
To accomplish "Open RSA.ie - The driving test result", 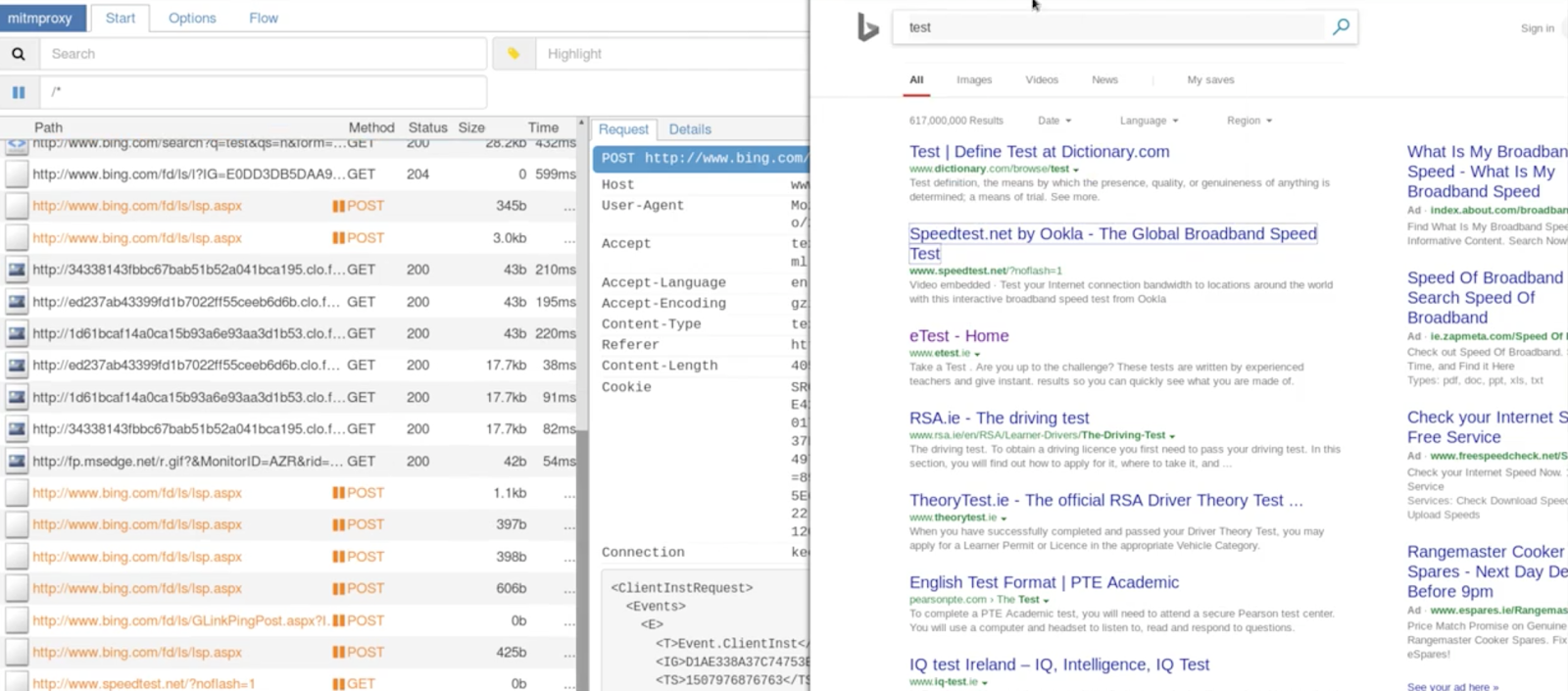I will point(999,419).
